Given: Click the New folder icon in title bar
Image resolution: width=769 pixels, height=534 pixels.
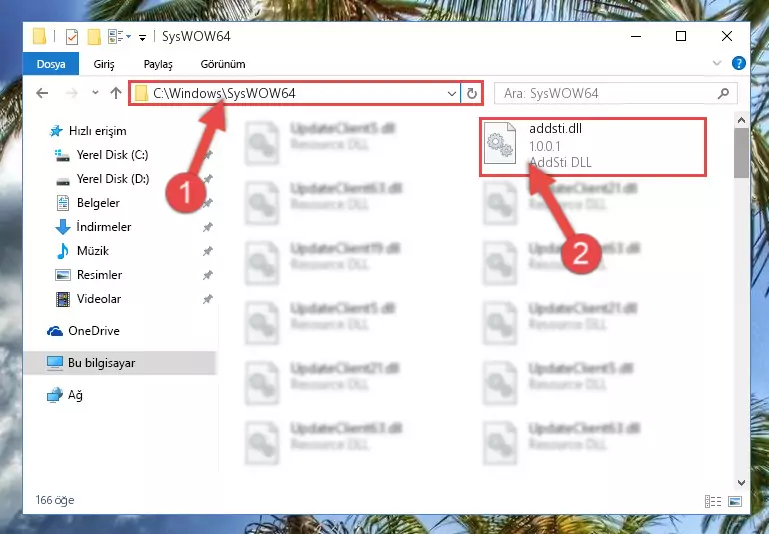Looking at the screenshot, I should click(x=94, y=37).
